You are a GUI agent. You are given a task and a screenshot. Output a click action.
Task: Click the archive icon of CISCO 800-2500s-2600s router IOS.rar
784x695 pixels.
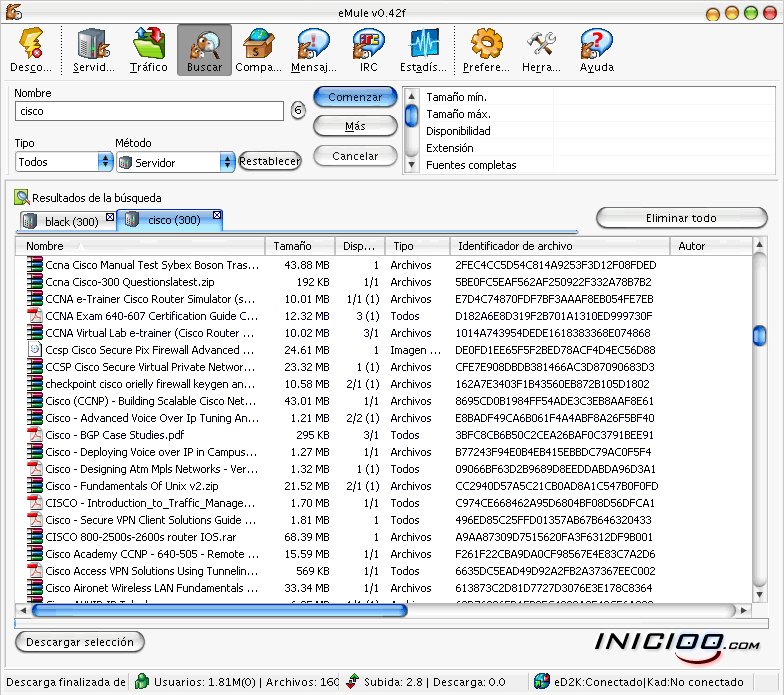pyautogui.click(x=34, y=536)
